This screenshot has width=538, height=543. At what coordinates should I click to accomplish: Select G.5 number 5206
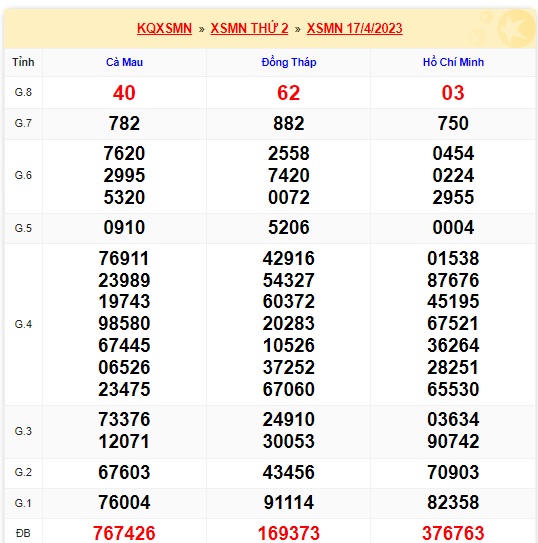[289, 228]
